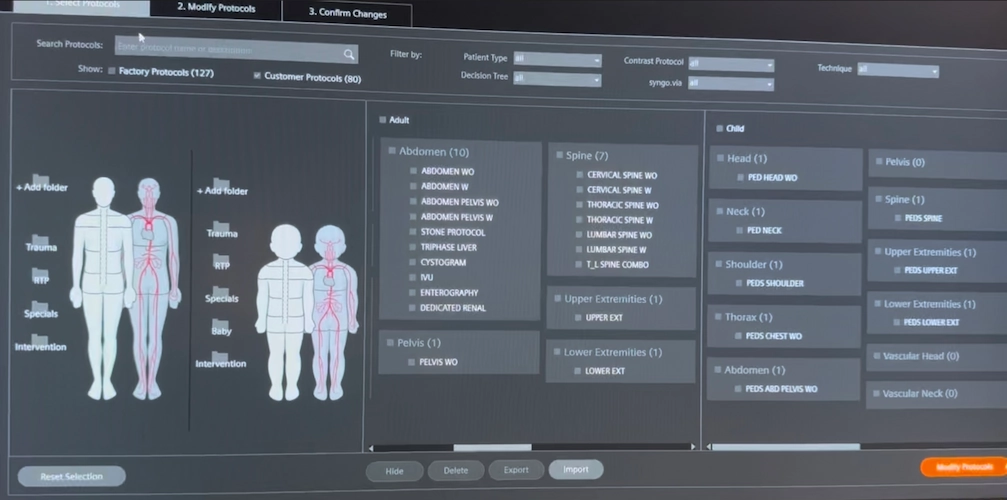Select the Vascular Head (0) group
The width and height of the screenshot is (1007, 500).
coord(875,356)
